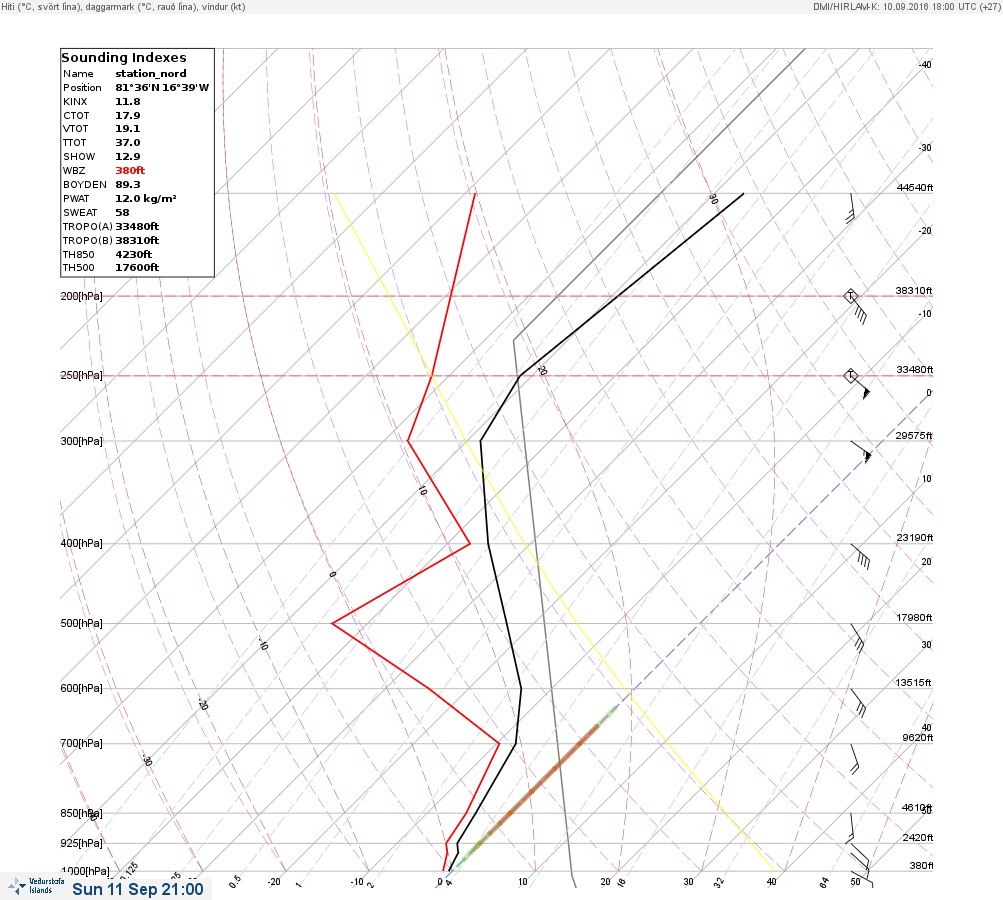Viewport: 1003px width, 900px height.
Task: Click the 380ft altitude label on right axis
Action: click(x=921, y=865)
